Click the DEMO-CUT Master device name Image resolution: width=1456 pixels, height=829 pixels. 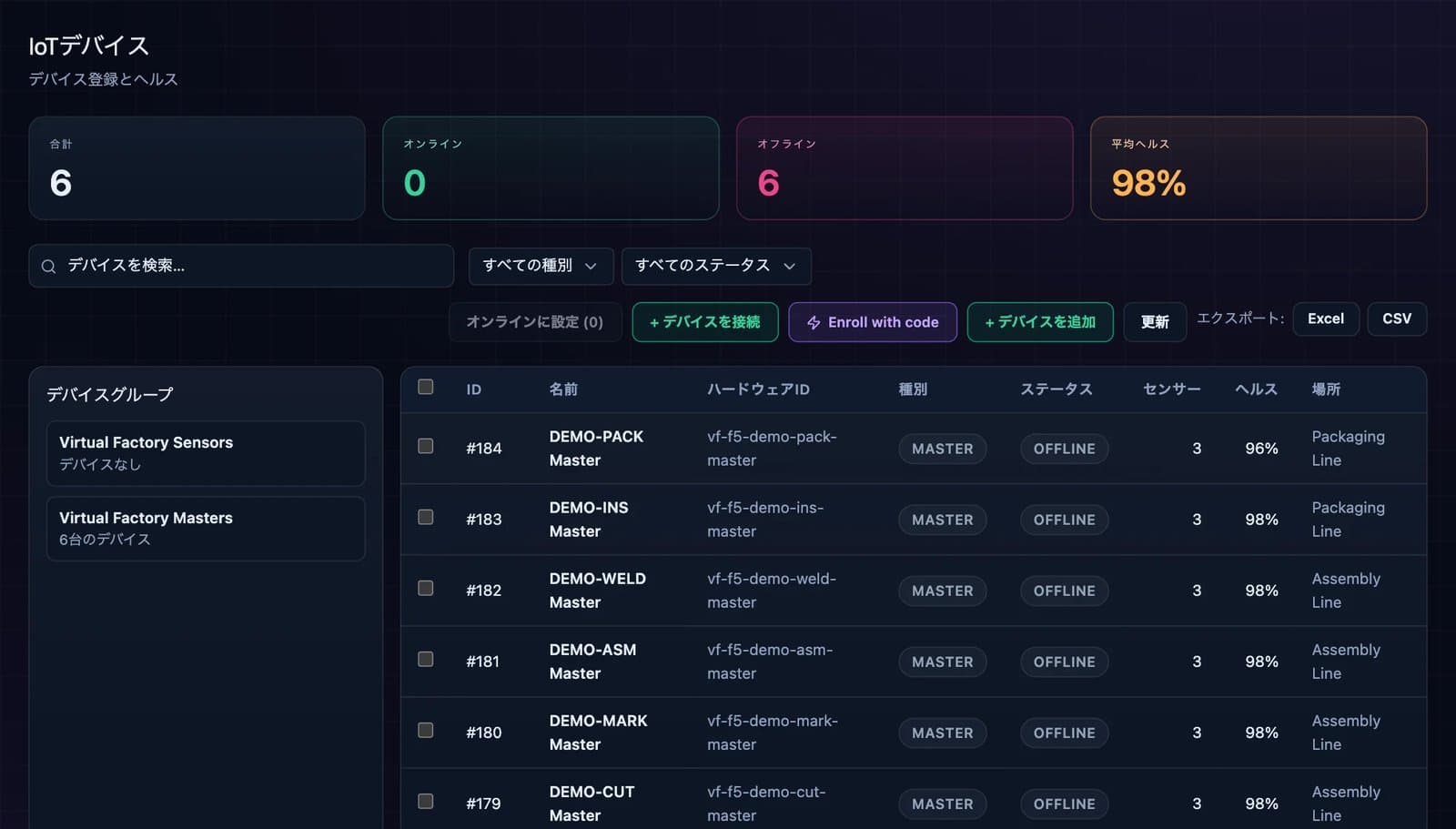click(591, 804)
